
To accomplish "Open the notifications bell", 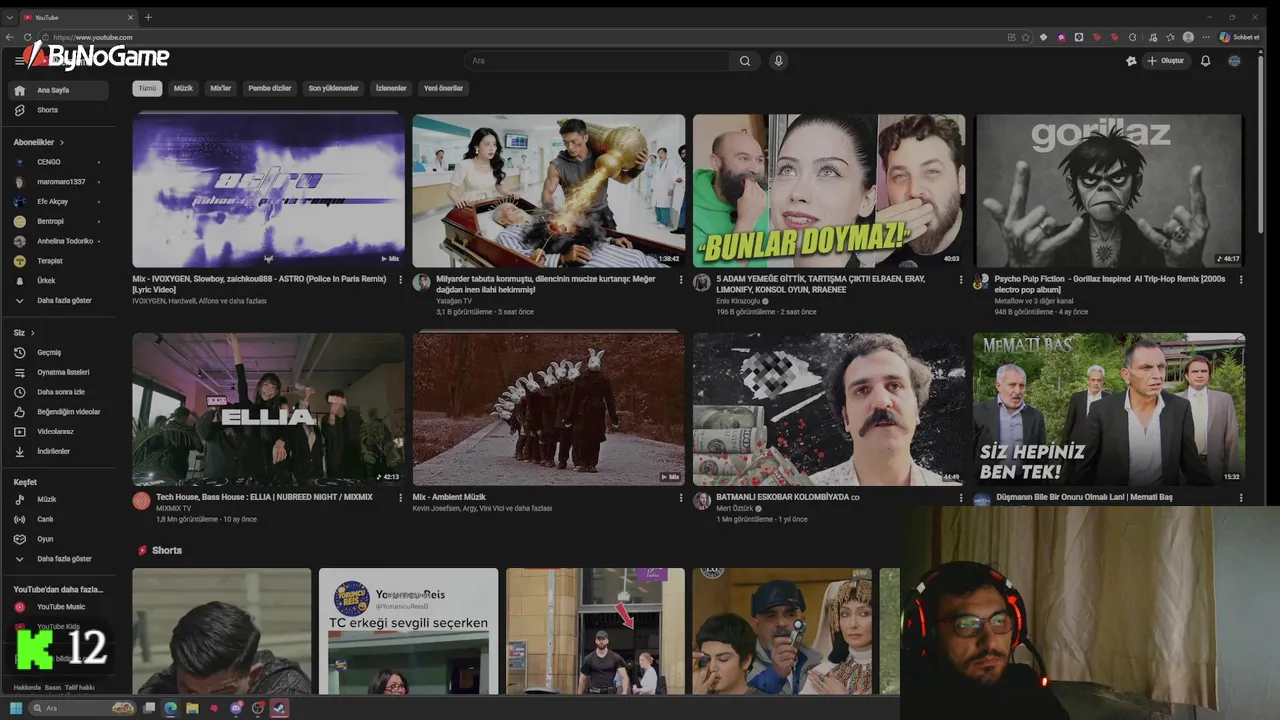I will pyautogui.click(x=1205, y=61).
